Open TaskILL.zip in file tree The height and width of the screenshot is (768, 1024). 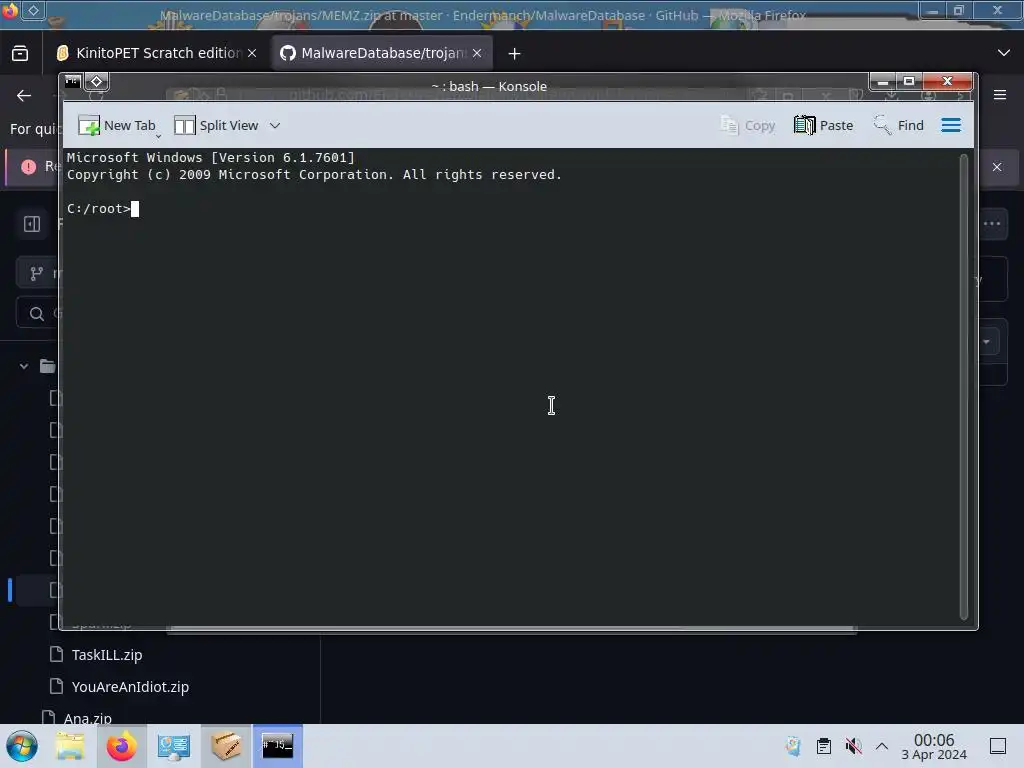(x=107, y=654)
